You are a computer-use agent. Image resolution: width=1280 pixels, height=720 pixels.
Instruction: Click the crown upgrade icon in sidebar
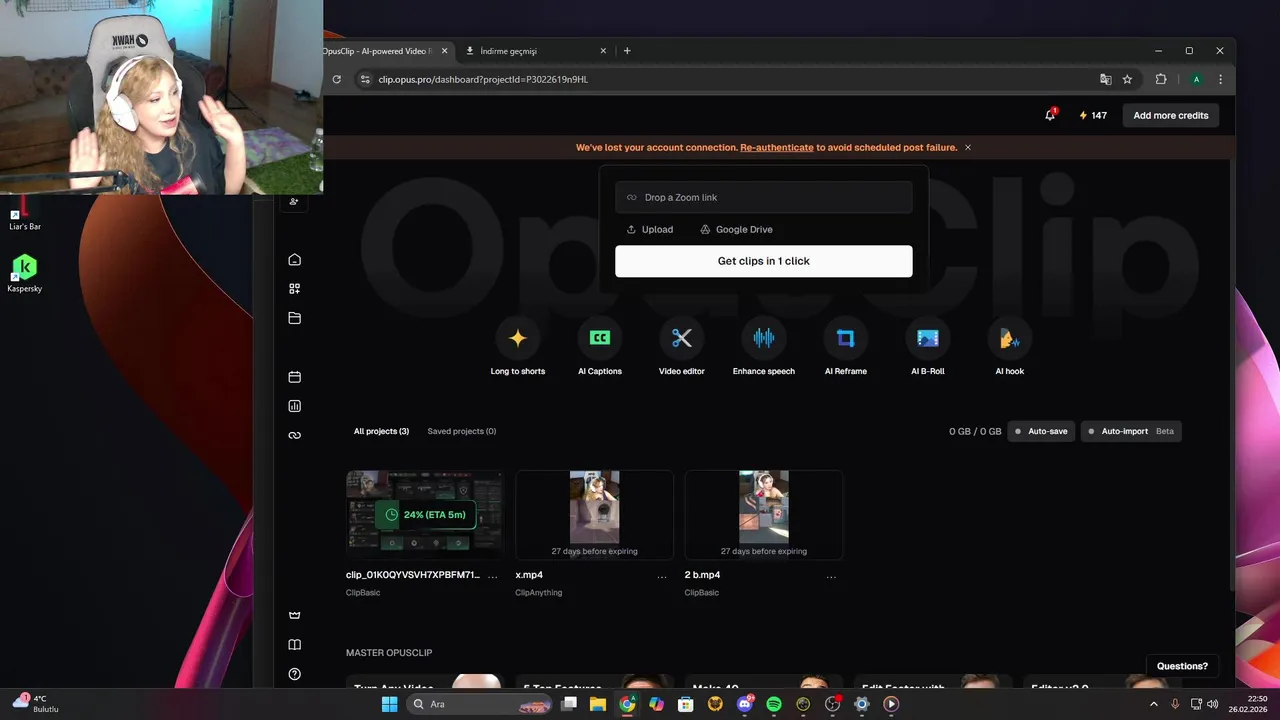[x=294, y=615]
